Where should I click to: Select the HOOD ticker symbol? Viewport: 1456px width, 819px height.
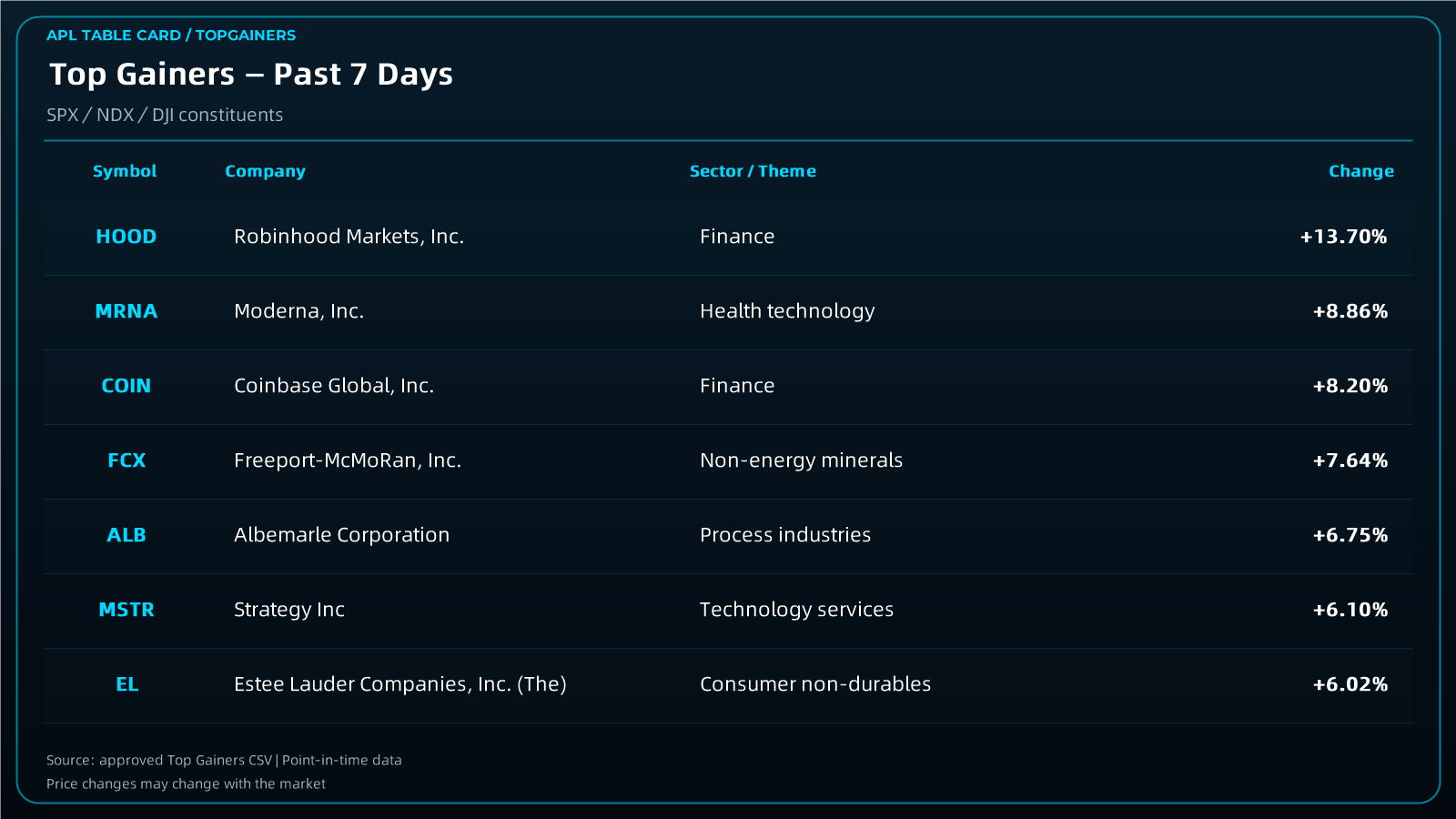(126, 237)
